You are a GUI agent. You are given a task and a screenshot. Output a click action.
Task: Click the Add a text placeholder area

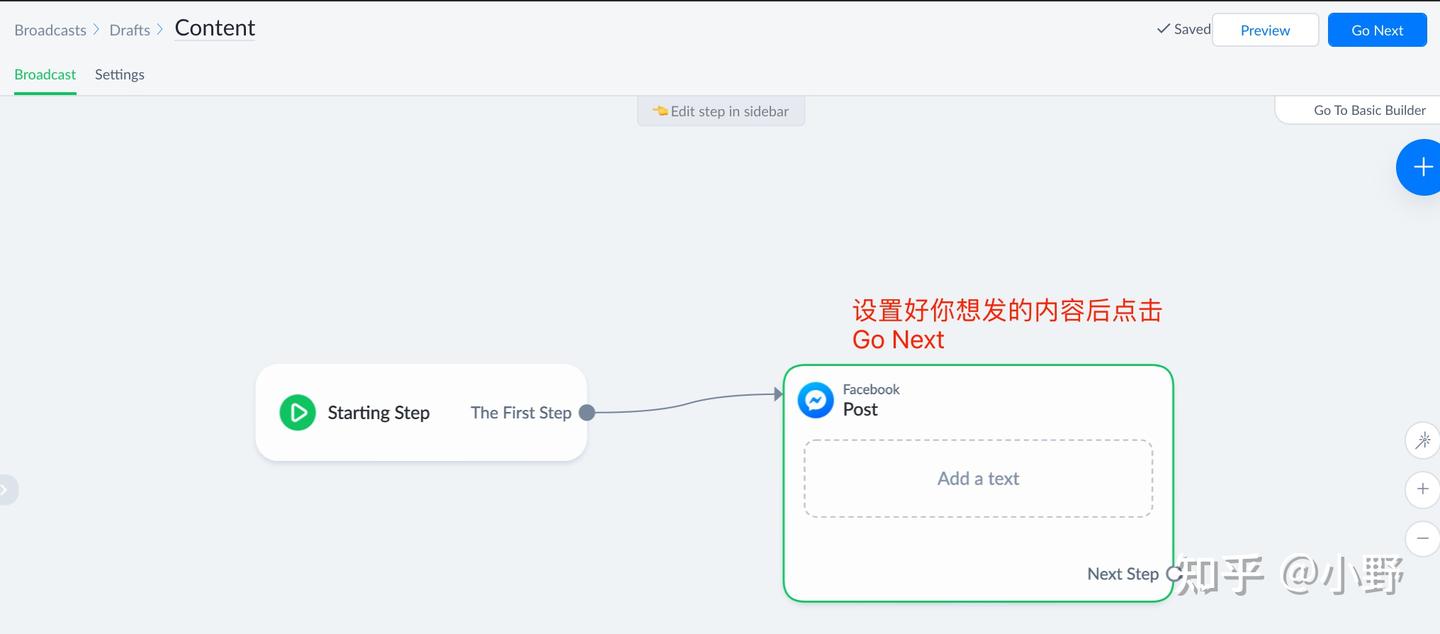[x=977, y=478]
